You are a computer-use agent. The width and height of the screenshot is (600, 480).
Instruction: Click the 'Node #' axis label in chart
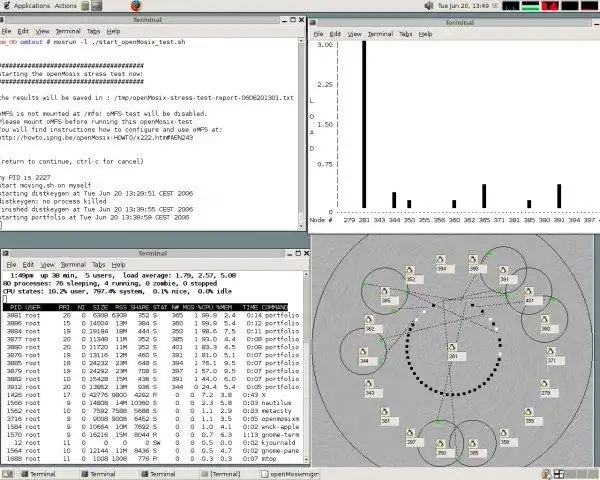pyautogui.click(x=320, y=220)
